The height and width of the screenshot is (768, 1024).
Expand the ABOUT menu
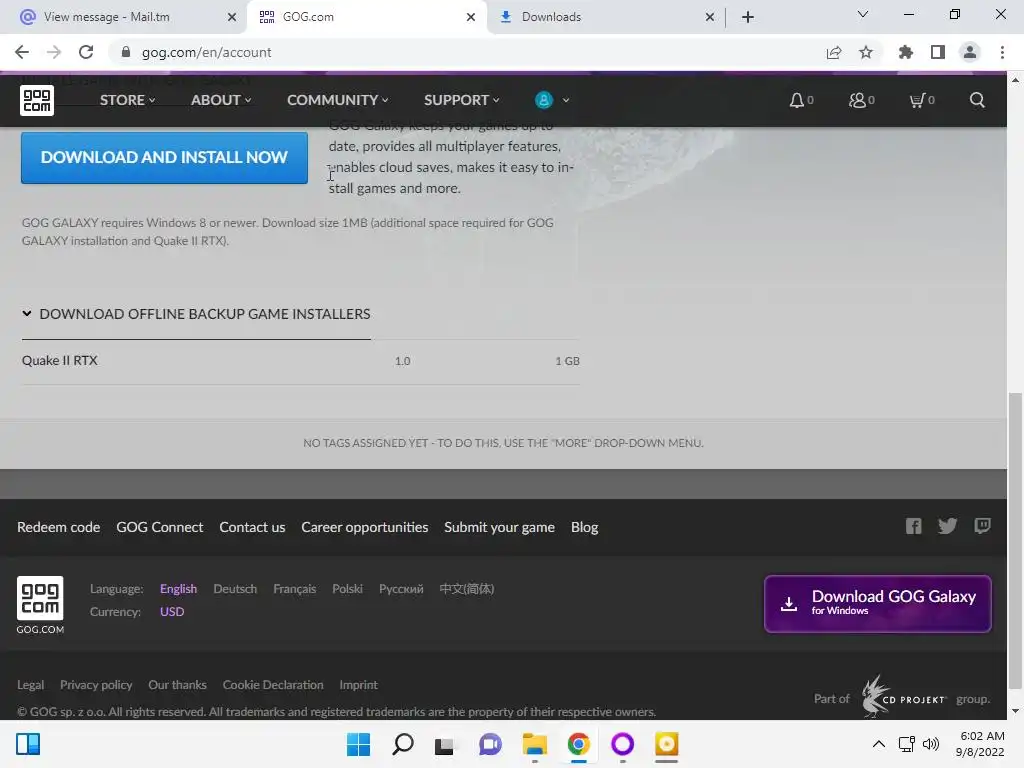[x=221, y=100]
